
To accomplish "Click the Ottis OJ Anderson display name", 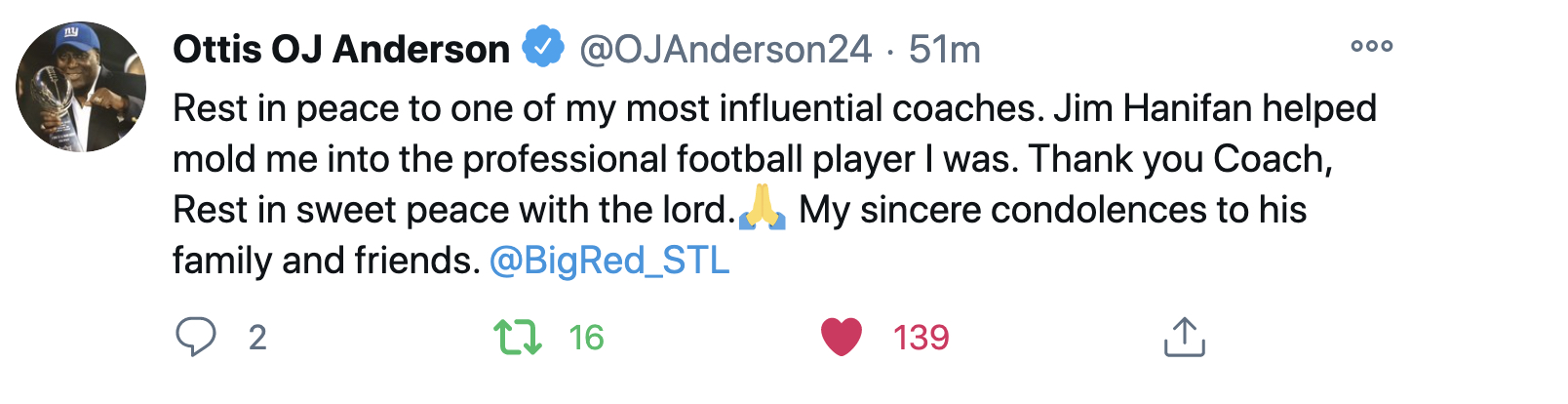I will pos(341,49).
